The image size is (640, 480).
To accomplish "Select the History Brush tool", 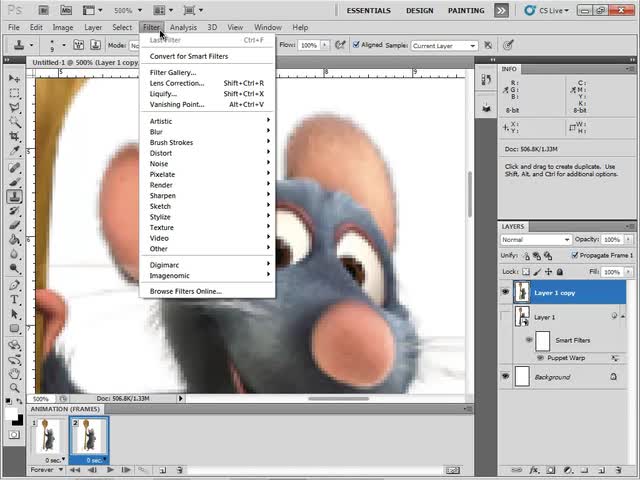I will click(14, 211).
